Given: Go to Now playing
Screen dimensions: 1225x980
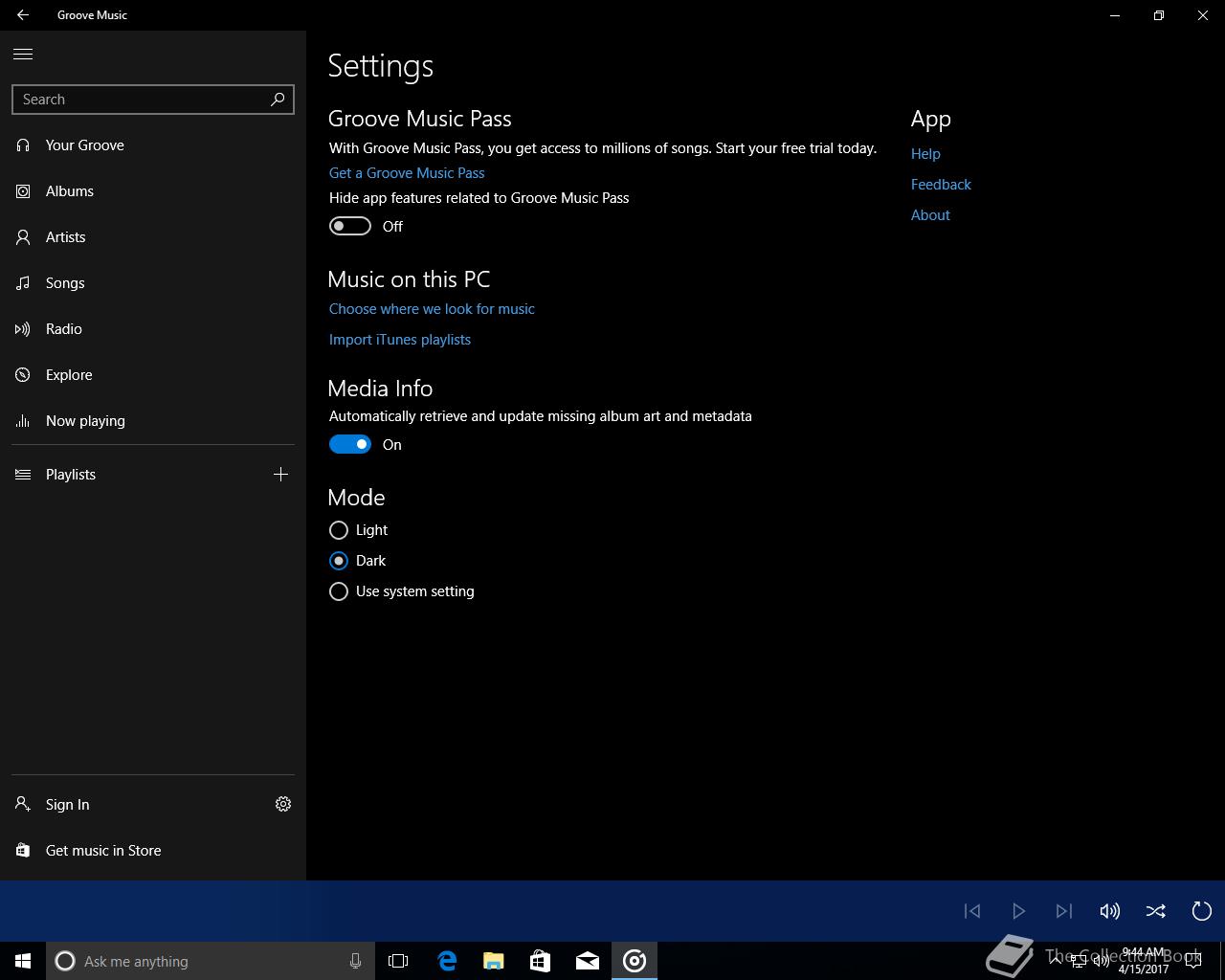Looking at the screenshot, I should click(85, 421).
